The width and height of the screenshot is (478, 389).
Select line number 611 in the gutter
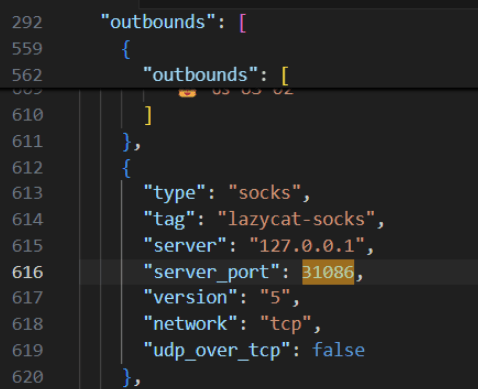click(27, 141)
